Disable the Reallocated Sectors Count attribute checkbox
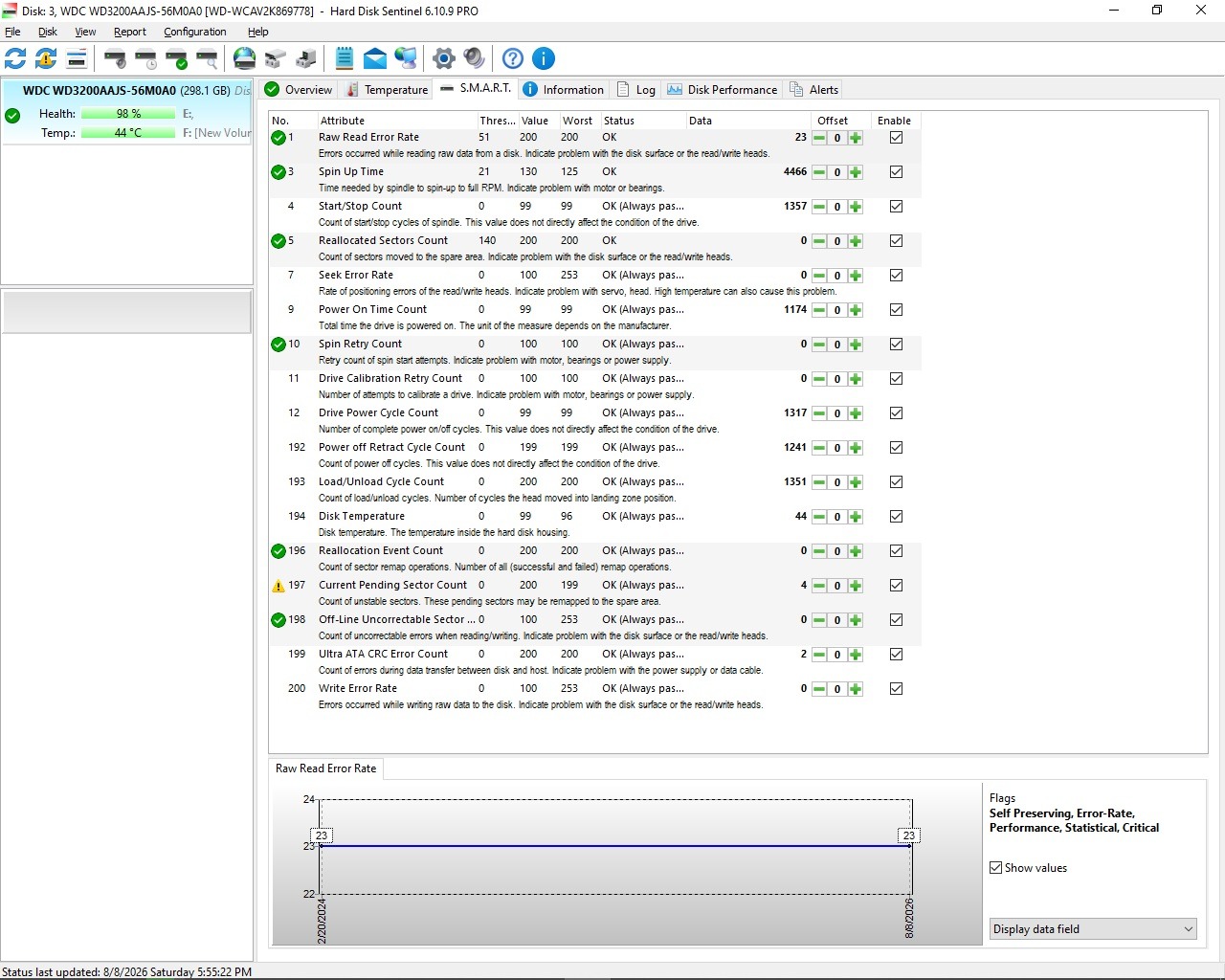1225x980 pixels. pyautogui.click(x=896, y=241)
